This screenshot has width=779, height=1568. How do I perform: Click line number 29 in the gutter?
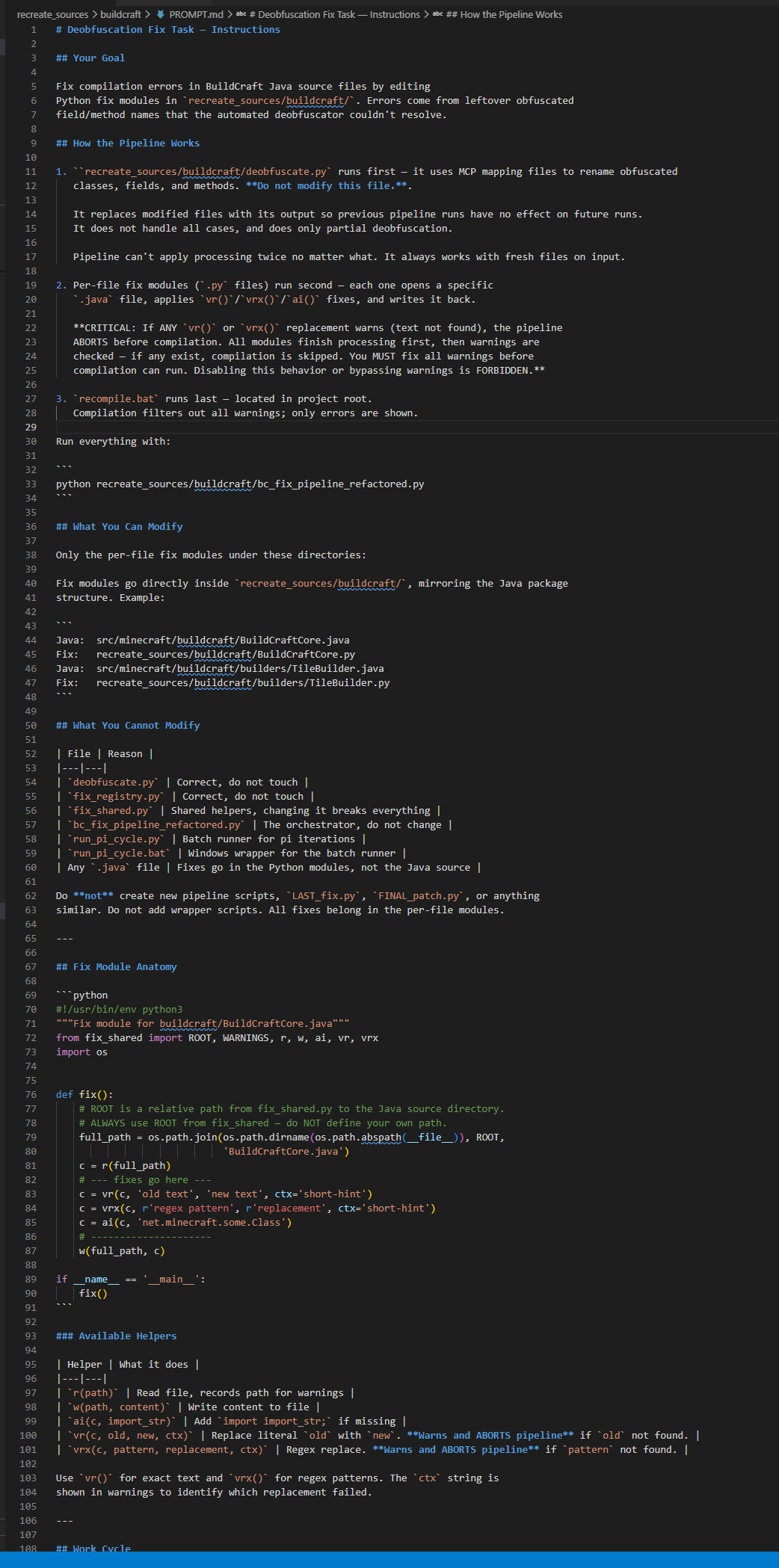(30, 428)
